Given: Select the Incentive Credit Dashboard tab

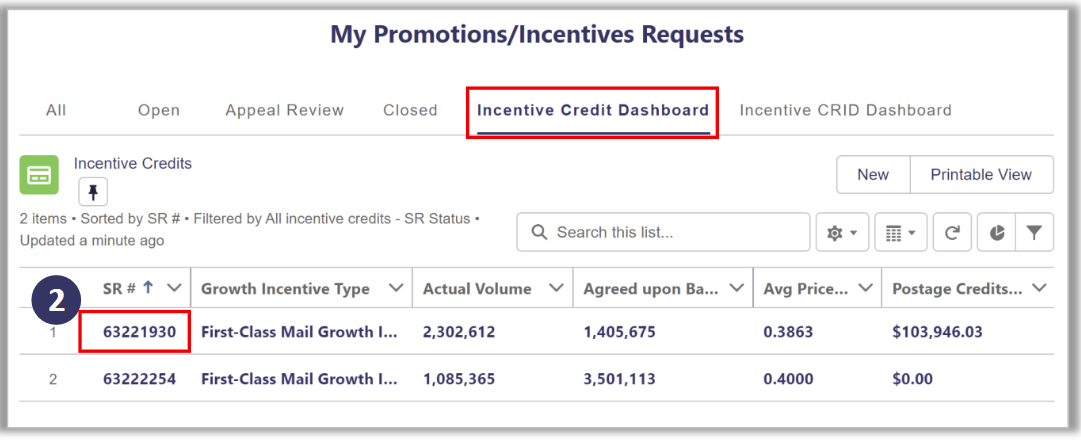Looking at the screenshot, I should pyautogui.click(x=593, y=110).
